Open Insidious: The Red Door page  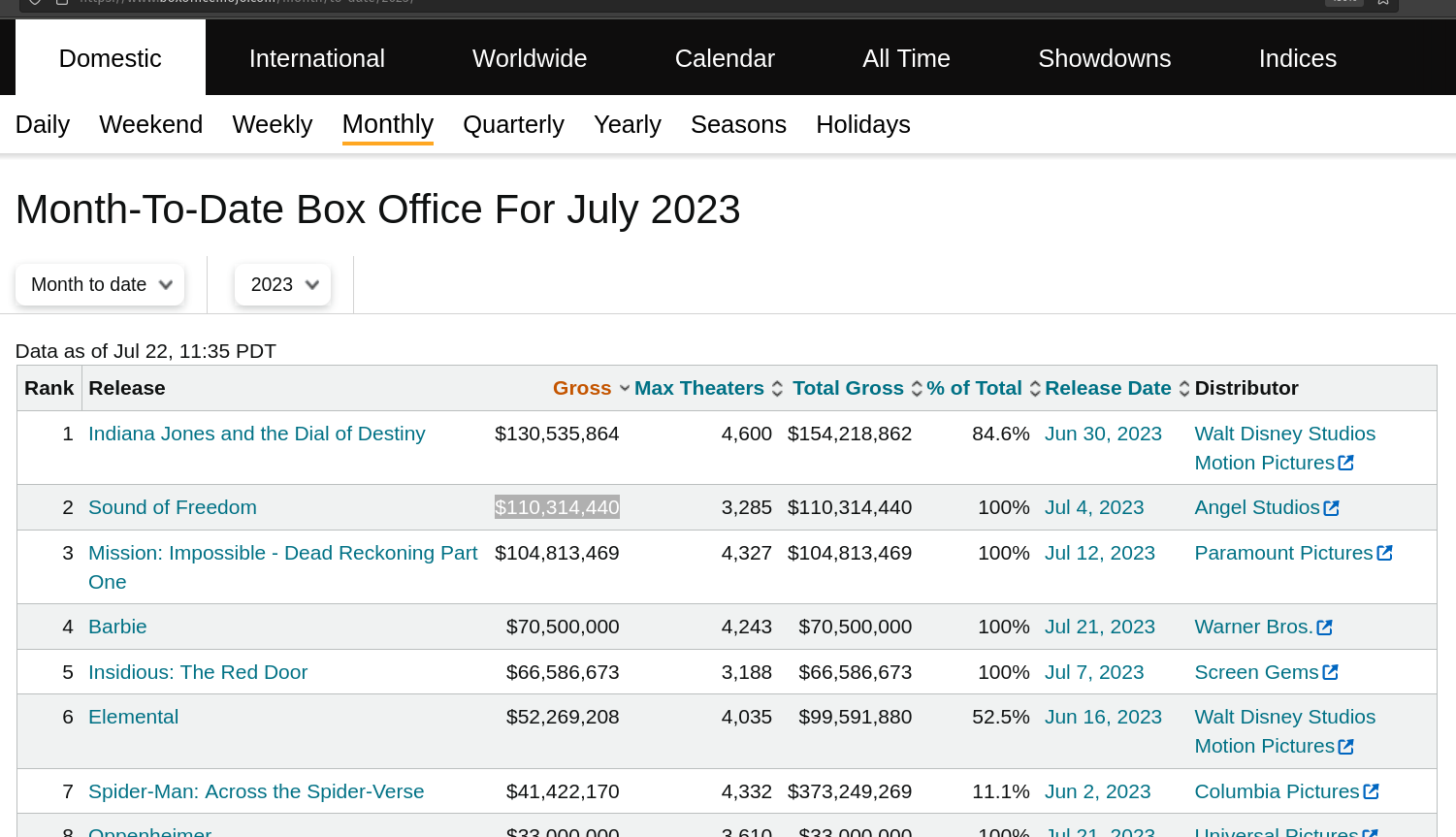click(198, 672)
